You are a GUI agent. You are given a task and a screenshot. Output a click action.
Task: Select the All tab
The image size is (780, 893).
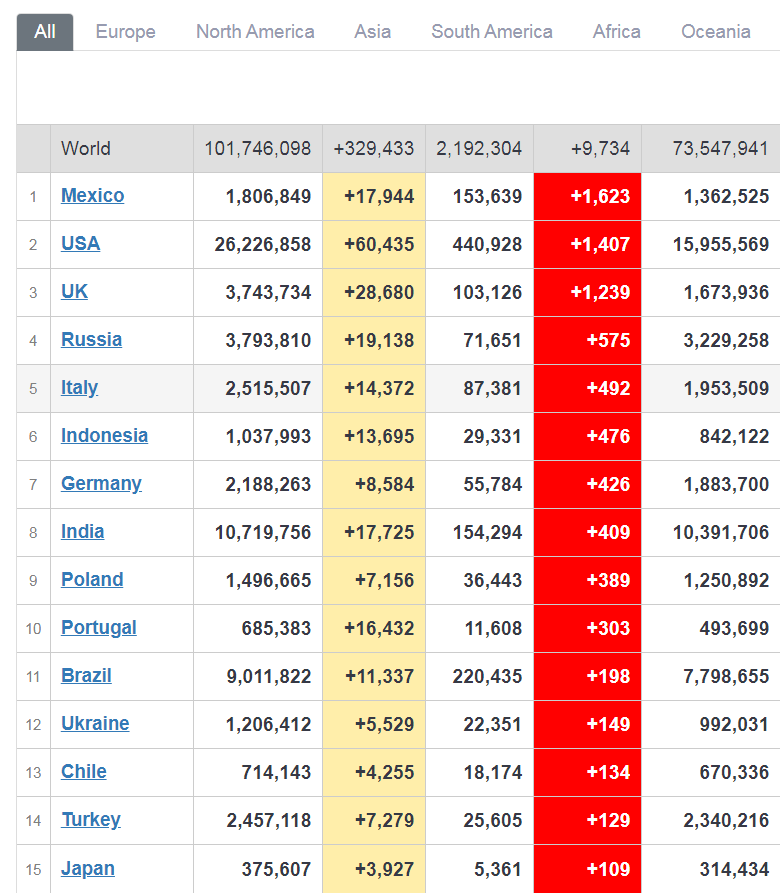click(x=45, y=32)
